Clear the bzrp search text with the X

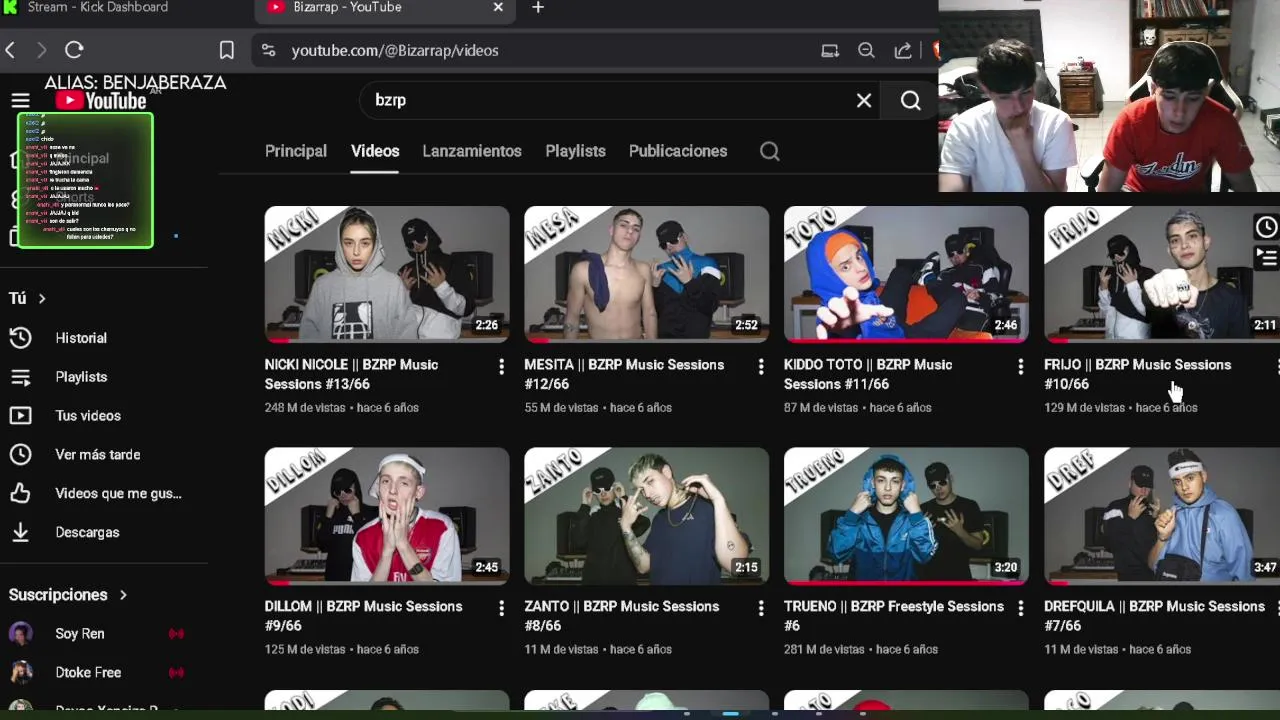(x=864, y=100)
